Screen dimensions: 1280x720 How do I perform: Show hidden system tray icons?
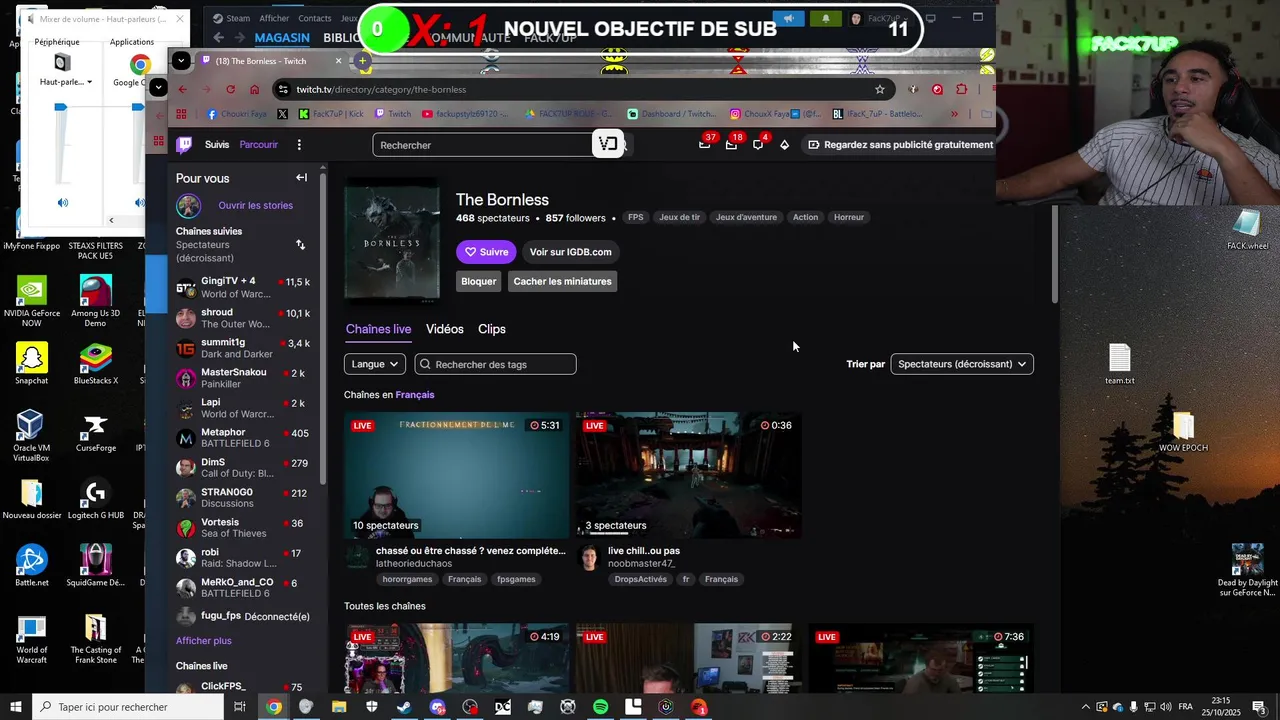pyautogui.click(x=1086, y=707)
